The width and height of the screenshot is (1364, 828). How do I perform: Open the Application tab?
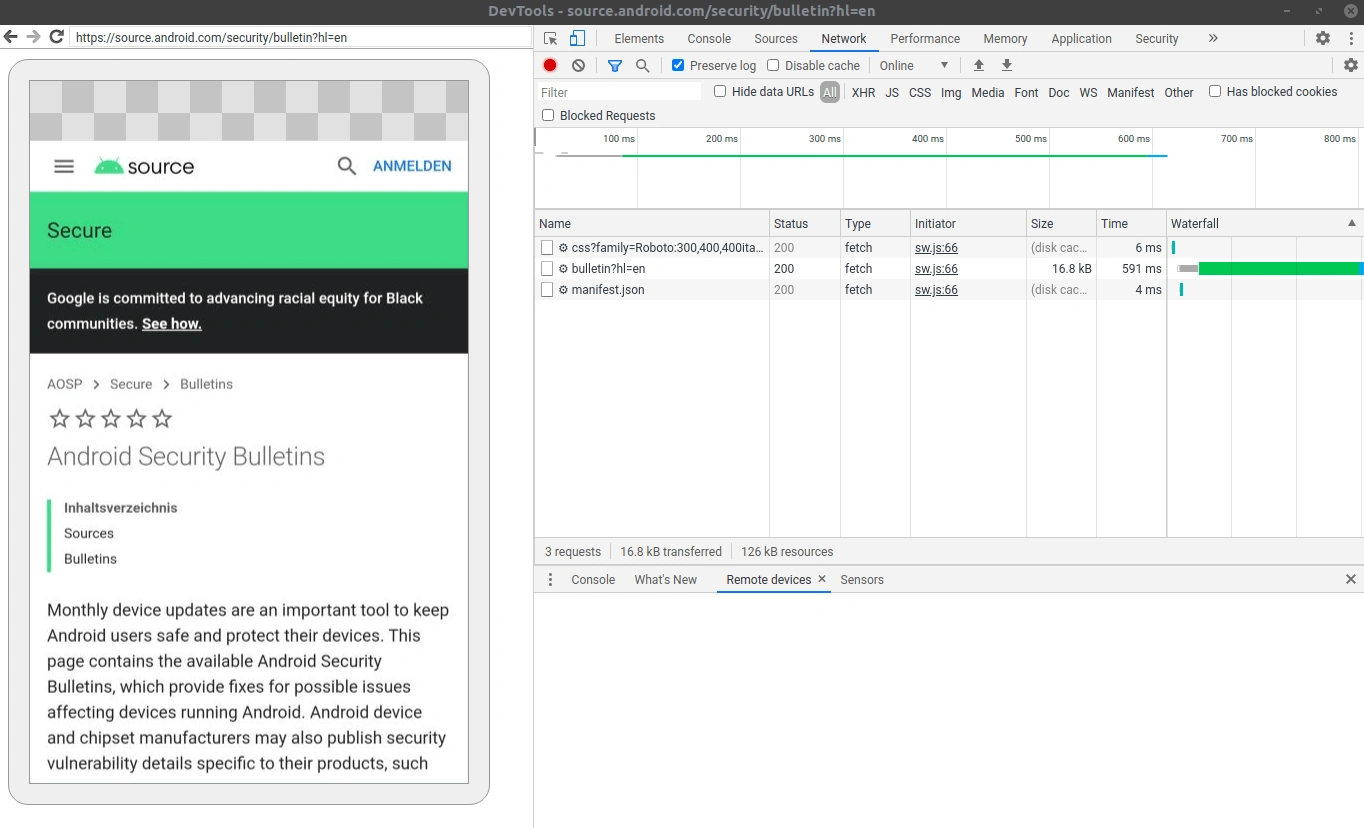point(1081,38)
